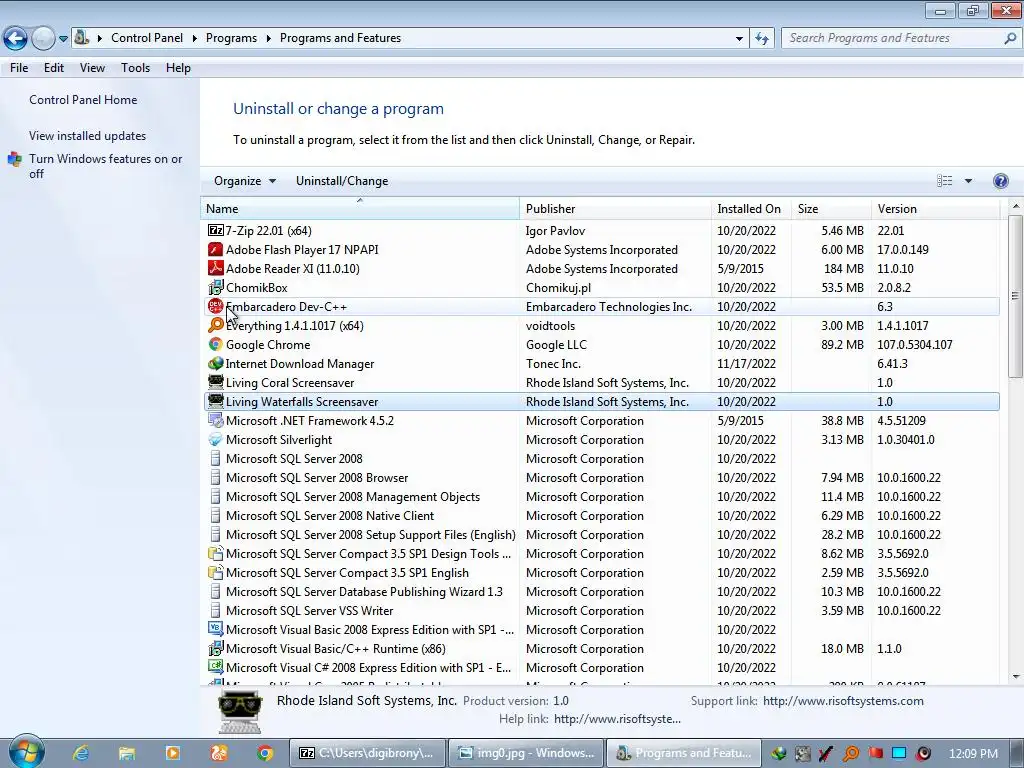
Task: Click the 12:09 PM taskbar clock
Action: [973, 754]
